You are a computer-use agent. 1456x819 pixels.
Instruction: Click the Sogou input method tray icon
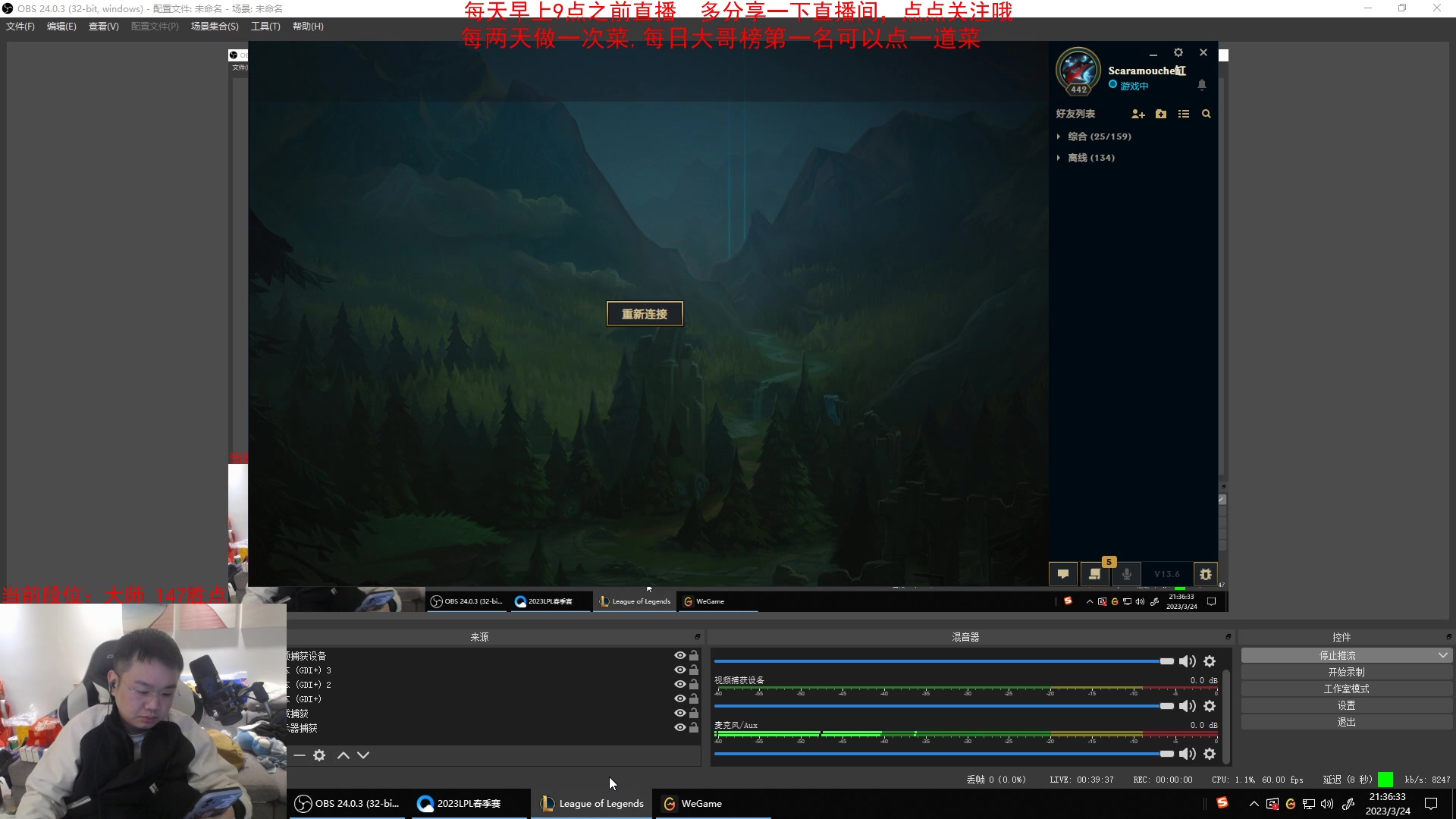coord(1222,802)
